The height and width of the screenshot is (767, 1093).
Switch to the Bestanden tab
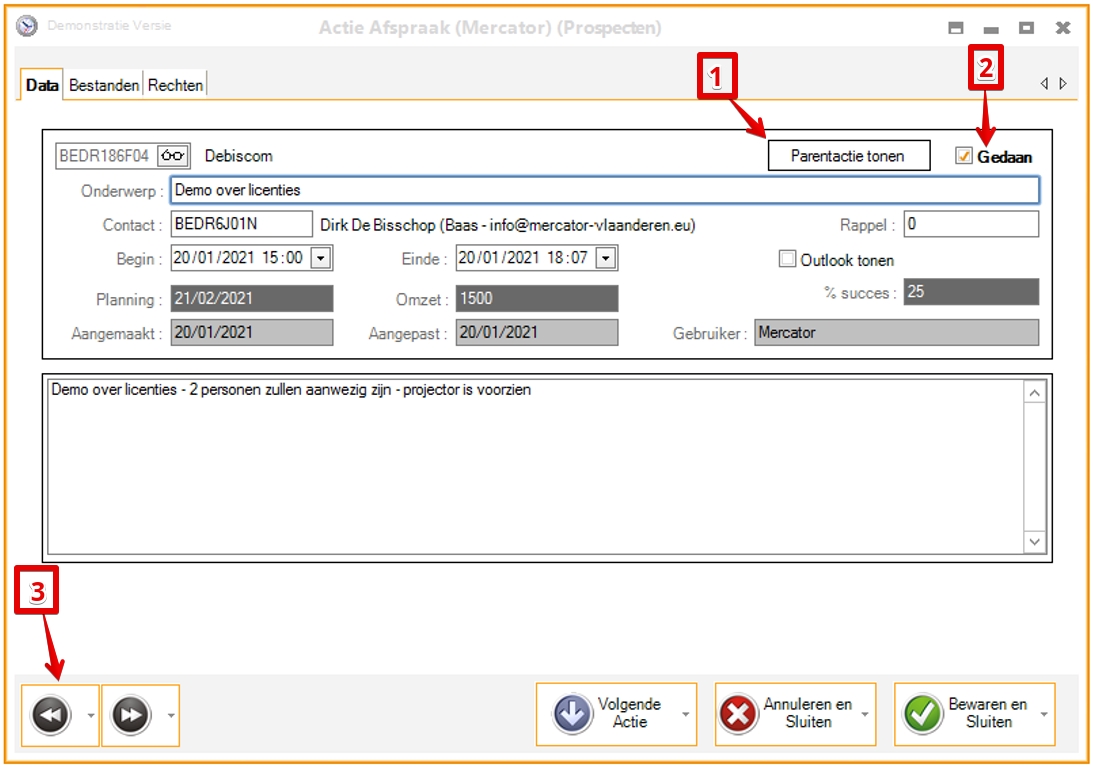(x=104, y=85)
